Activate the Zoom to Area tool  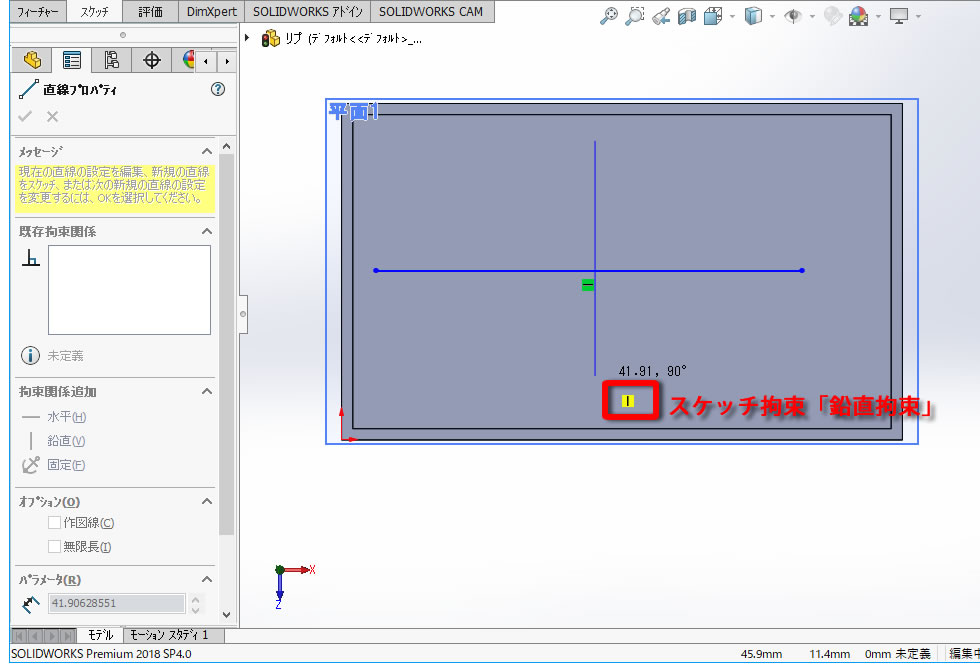point(634,16)
